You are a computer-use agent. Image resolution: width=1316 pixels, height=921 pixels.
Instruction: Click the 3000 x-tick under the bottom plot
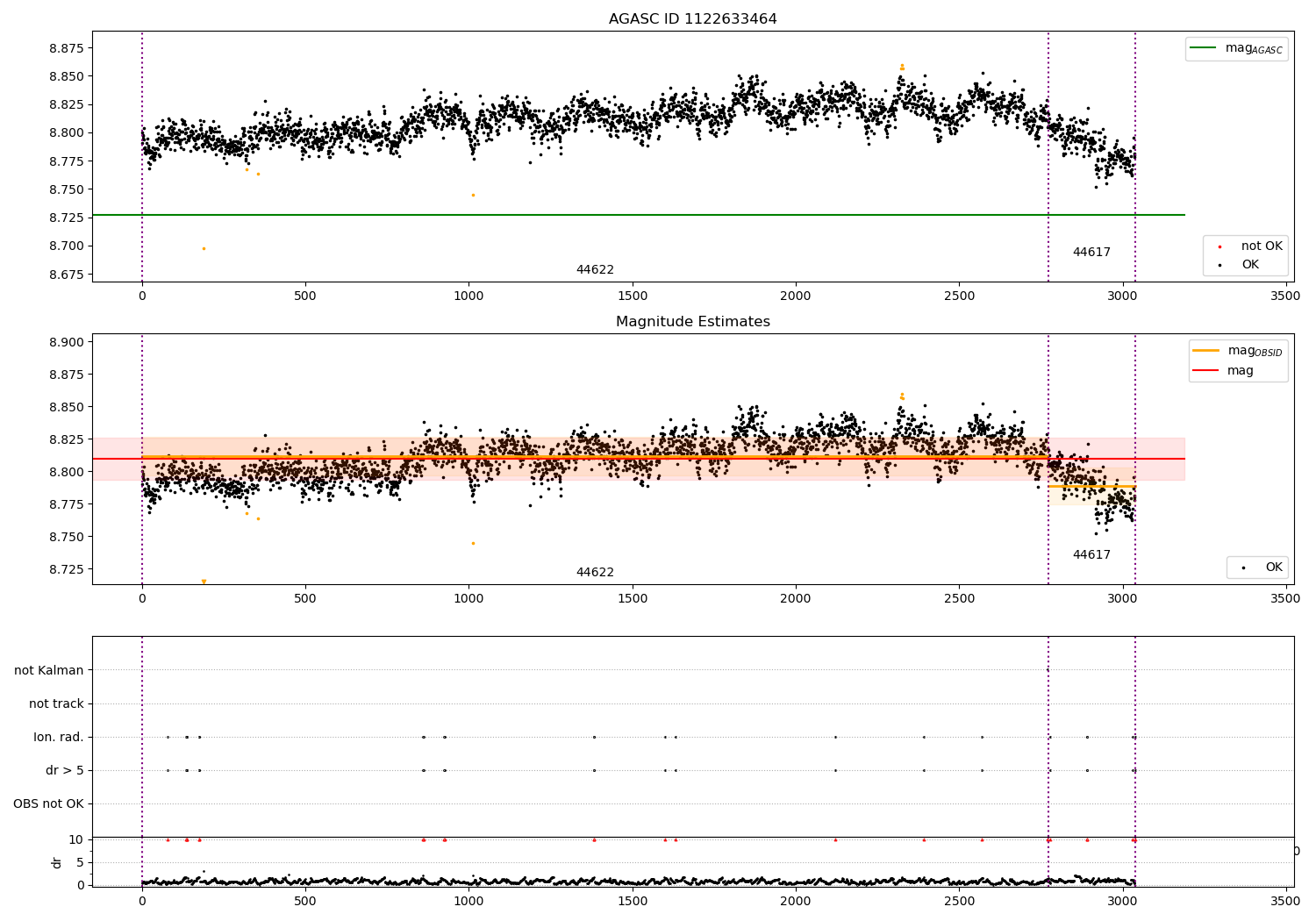(x=1123, y=900)
